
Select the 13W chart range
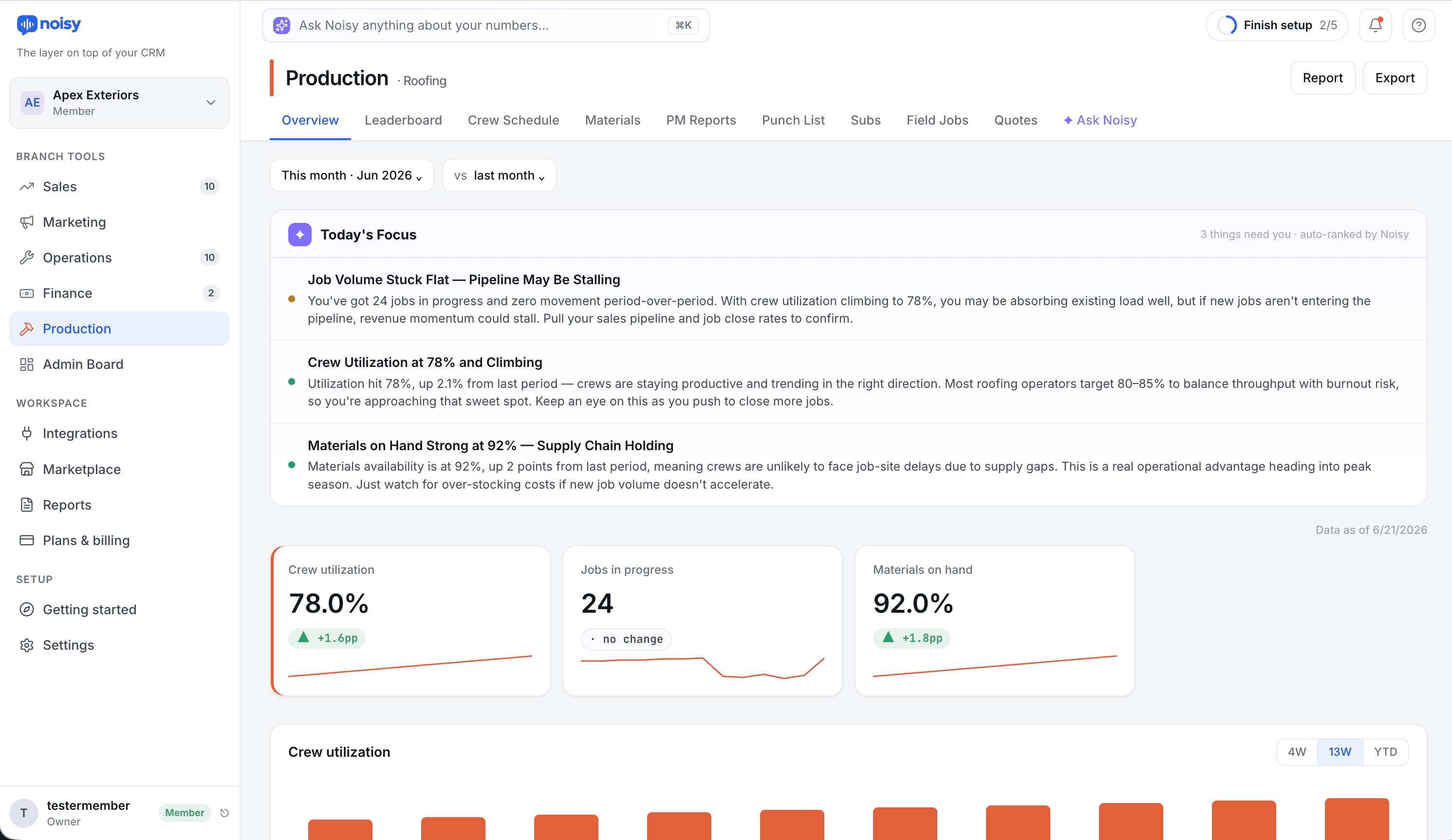1340,752
